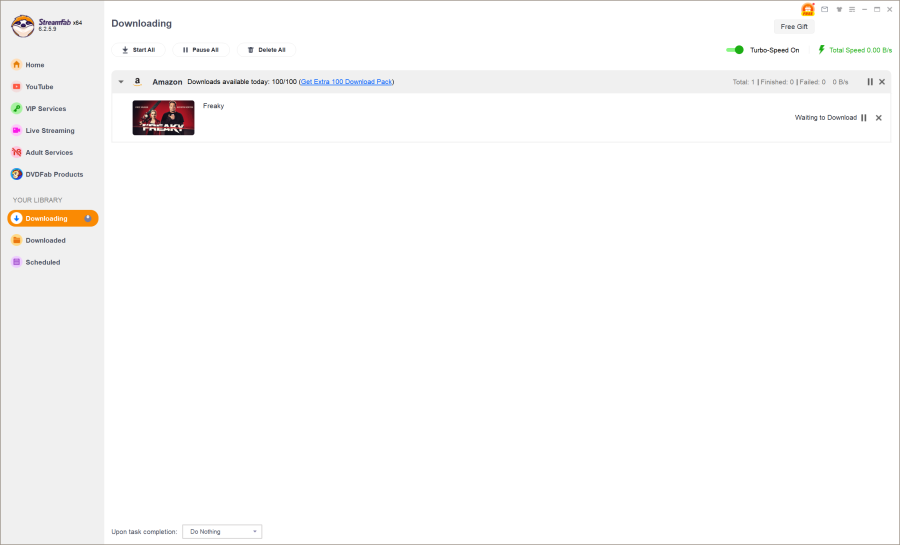
Task: Click the Amazon logo icon
Action: click(138, 82)
